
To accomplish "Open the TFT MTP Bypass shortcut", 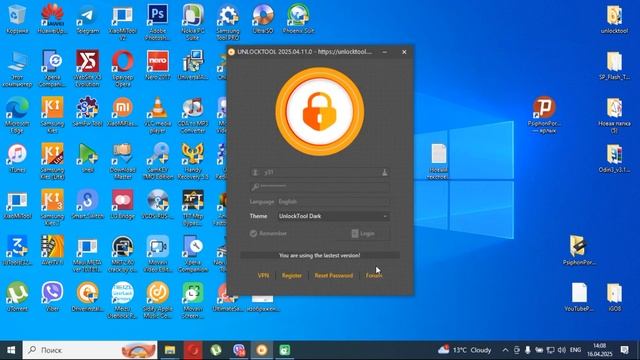I will tap(193, 208).
